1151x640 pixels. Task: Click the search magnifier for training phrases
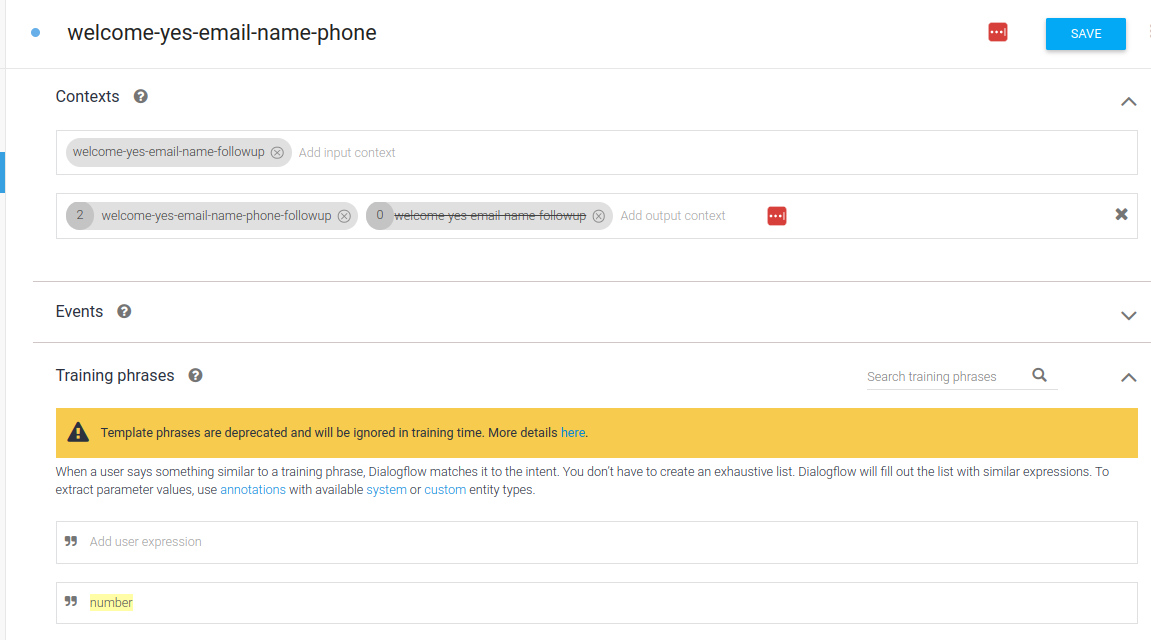(x=1040, y=376)
